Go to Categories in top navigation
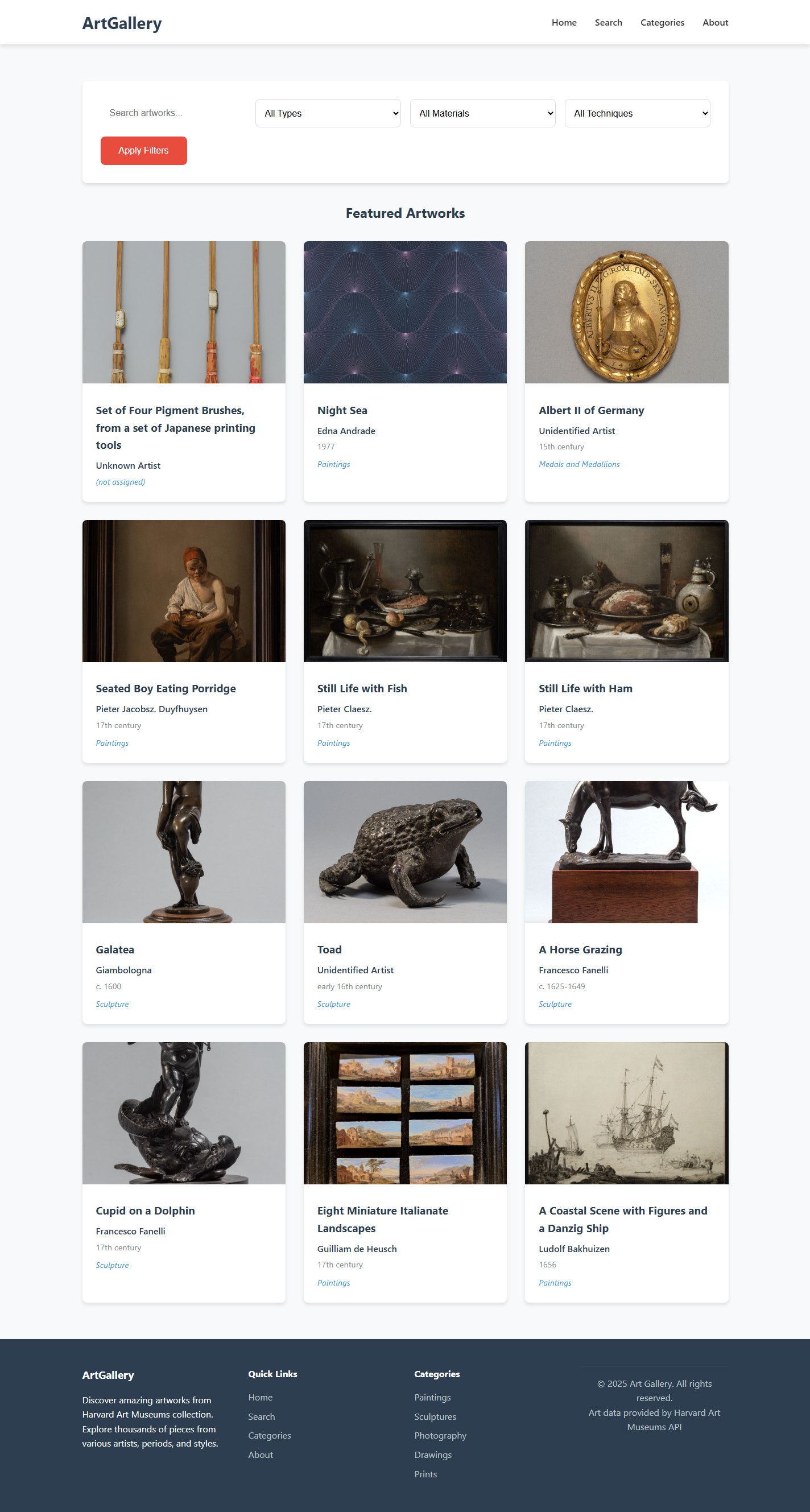 pyautogui.click(x=662, y=22)
